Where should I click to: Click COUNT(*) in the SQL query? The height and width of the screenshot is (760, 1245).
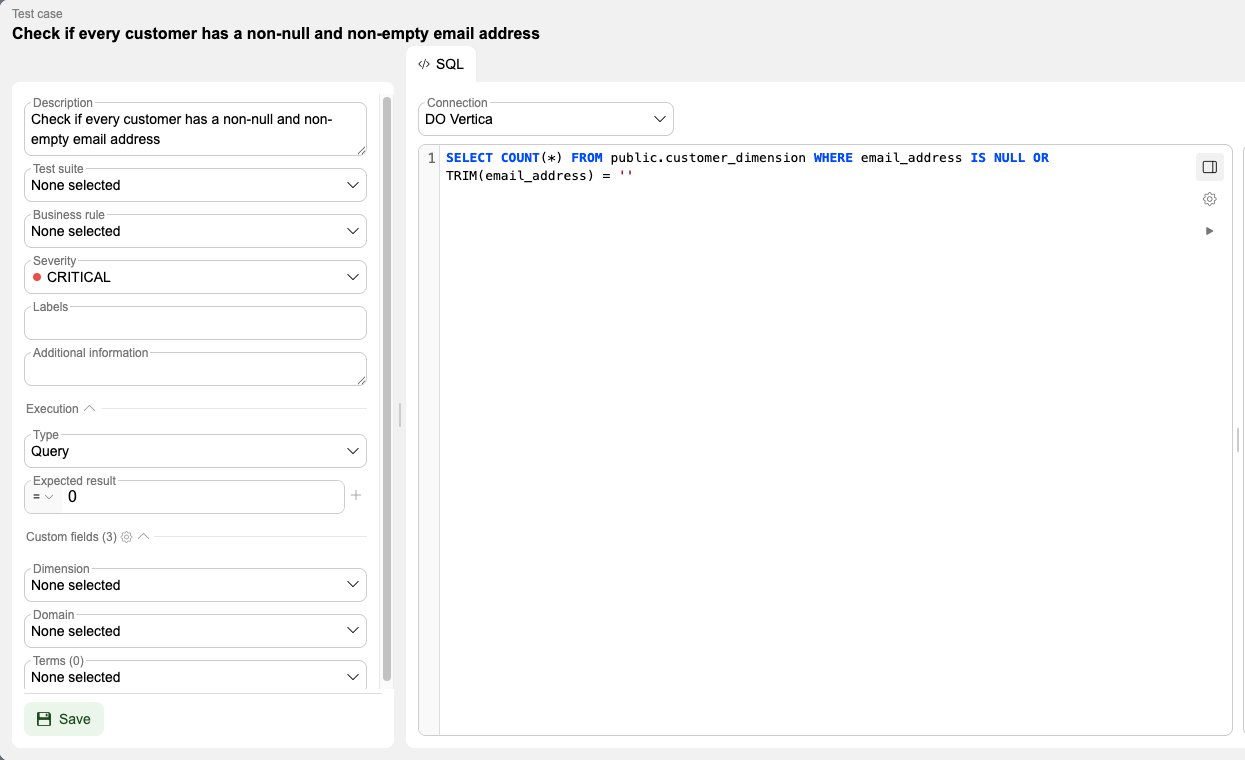coord(532,158)
